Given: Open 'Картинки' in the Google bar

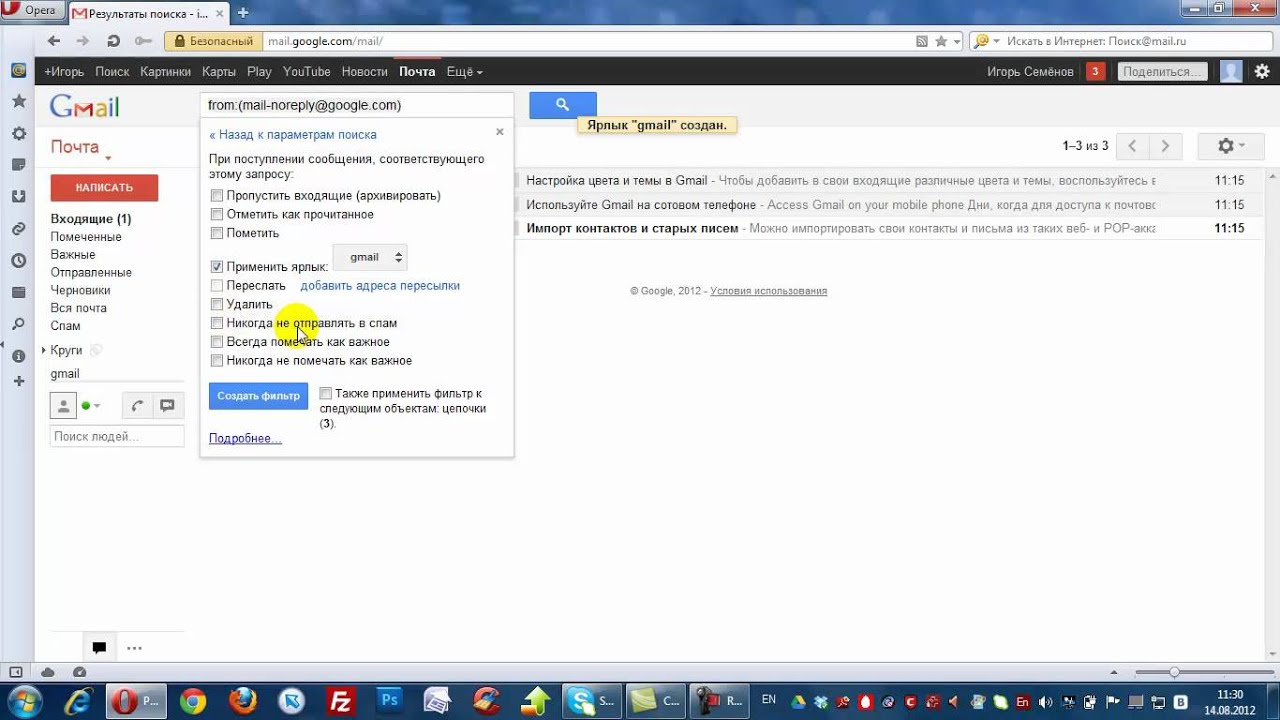Looking at the screenshot, I should pyautogui.click(x=165, y=72).
